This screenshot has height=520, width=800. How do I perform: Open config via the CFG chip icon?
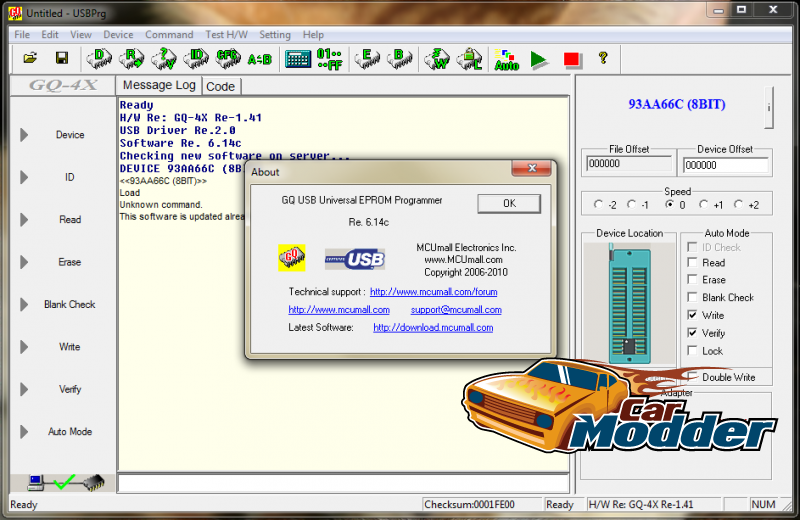[x=228, y=59]
